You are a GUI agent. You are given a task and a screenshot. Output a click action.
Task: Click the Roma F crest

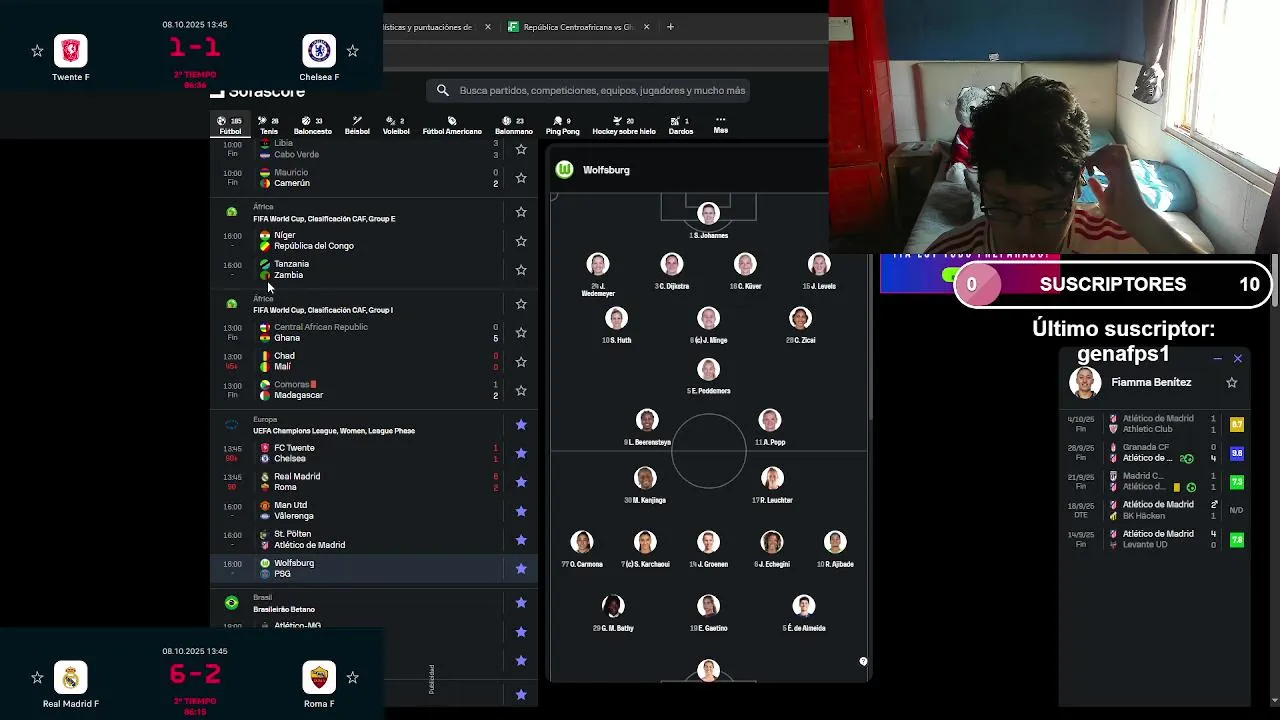319,677
